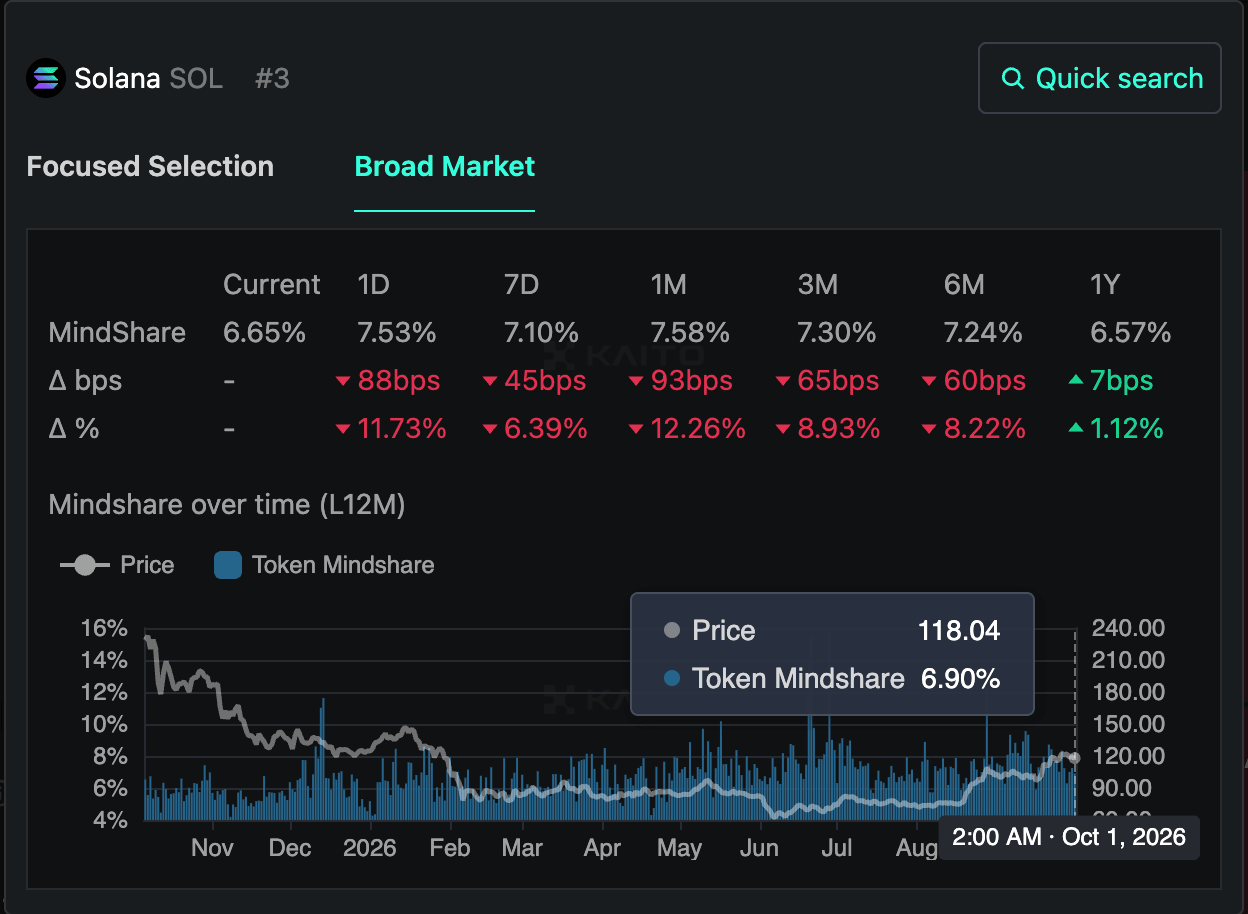The image size is (1248, 914).
Task: Click the Nov label on chart axis
Action: point(212,848)
